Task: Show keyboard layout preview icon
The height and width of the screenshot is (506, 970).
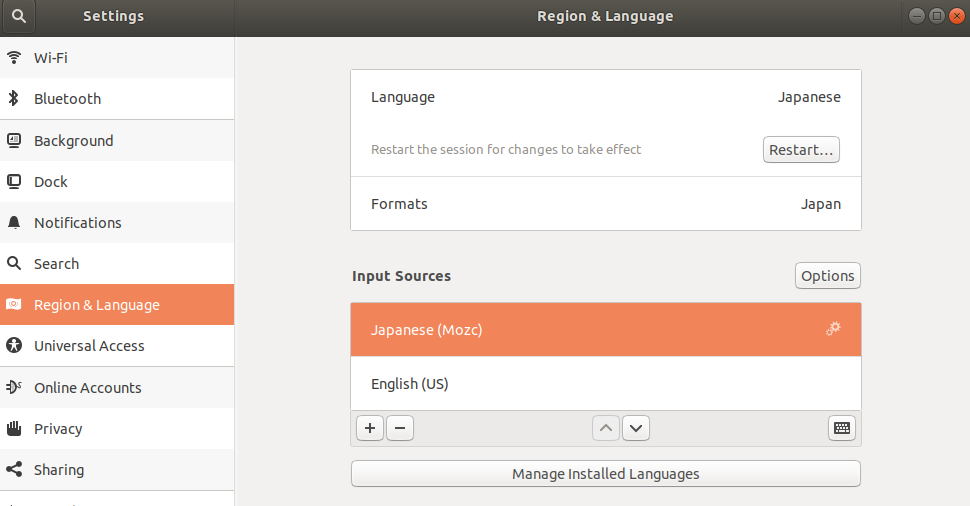Action: tap(842, 428)
